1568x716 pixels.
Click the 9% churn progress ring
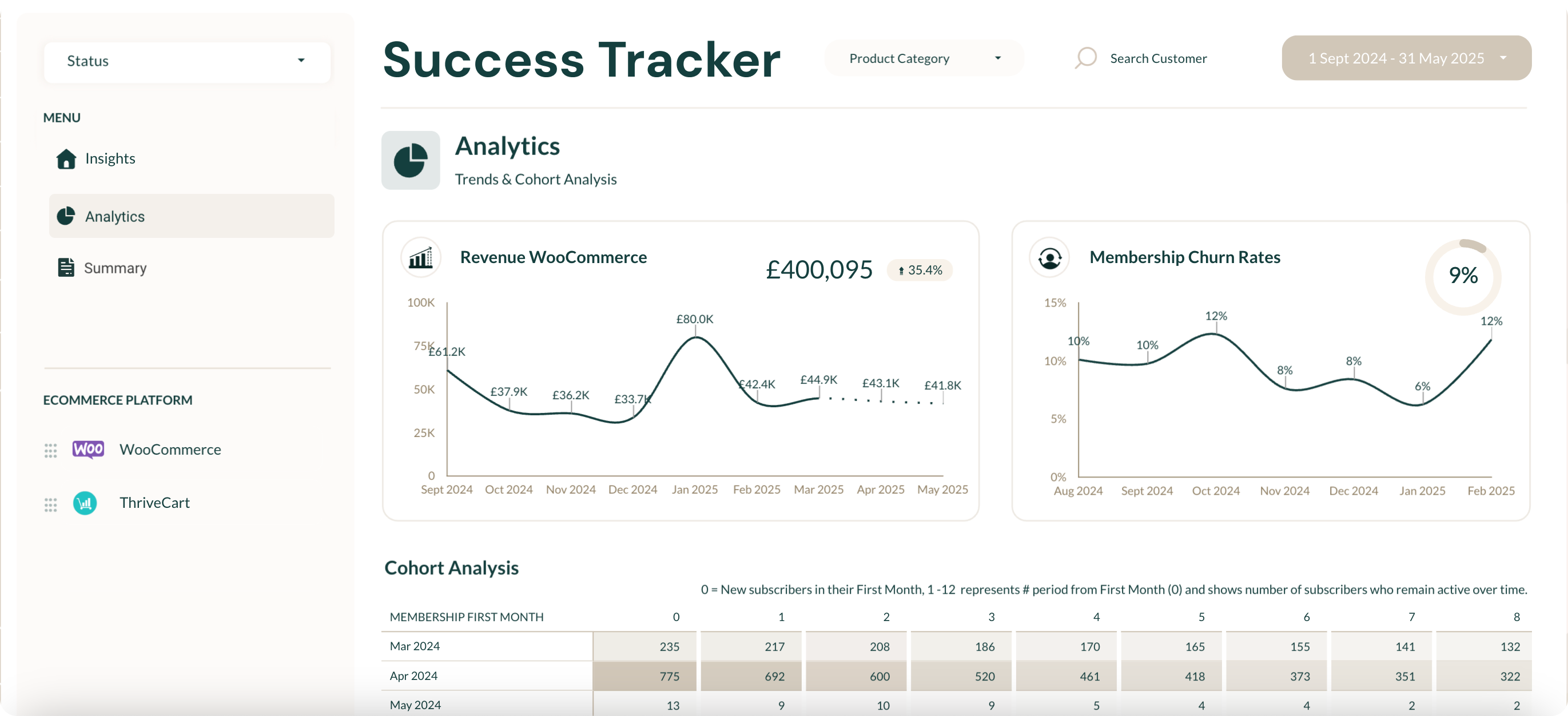[x=1463, y=276]
